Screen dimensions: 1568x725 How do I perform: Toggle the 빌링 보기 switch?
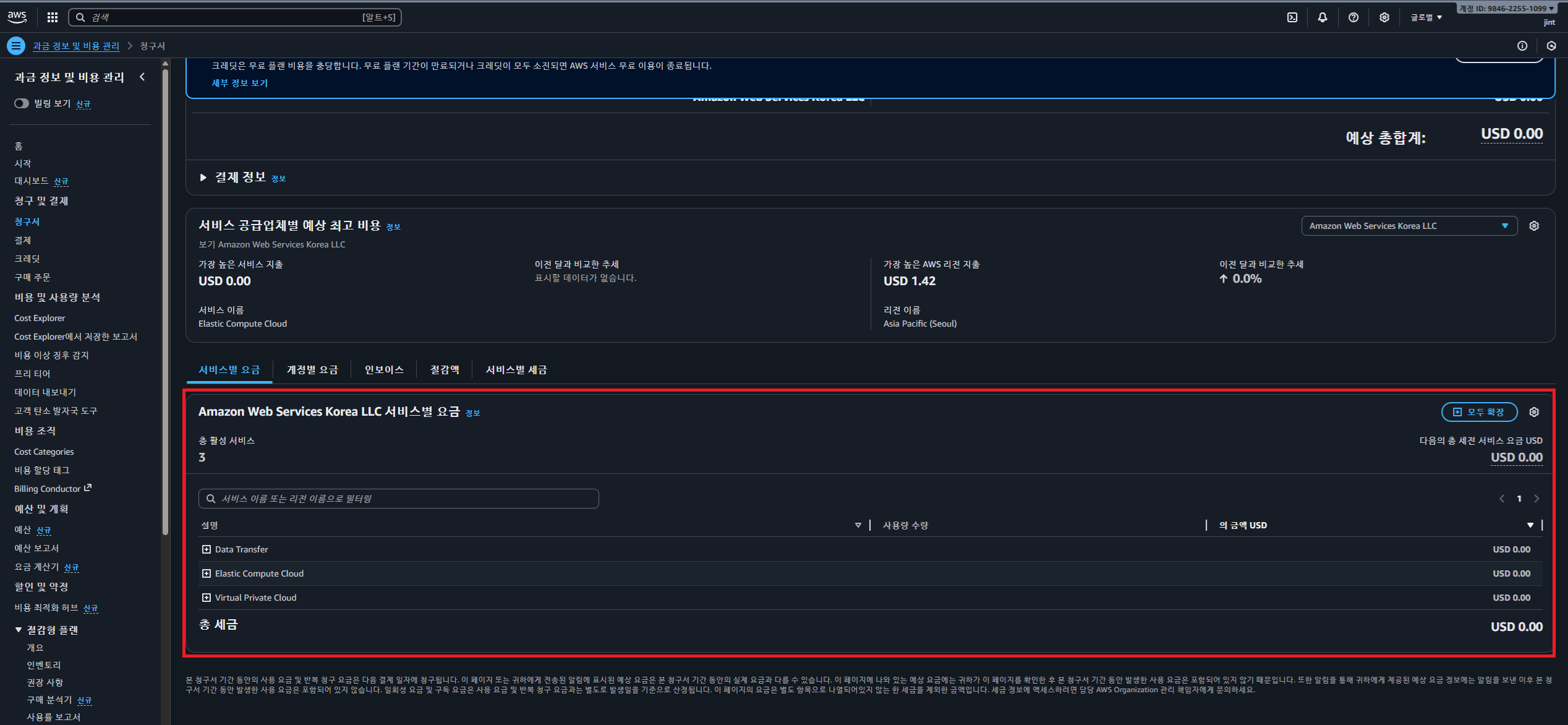coord(22,103)
